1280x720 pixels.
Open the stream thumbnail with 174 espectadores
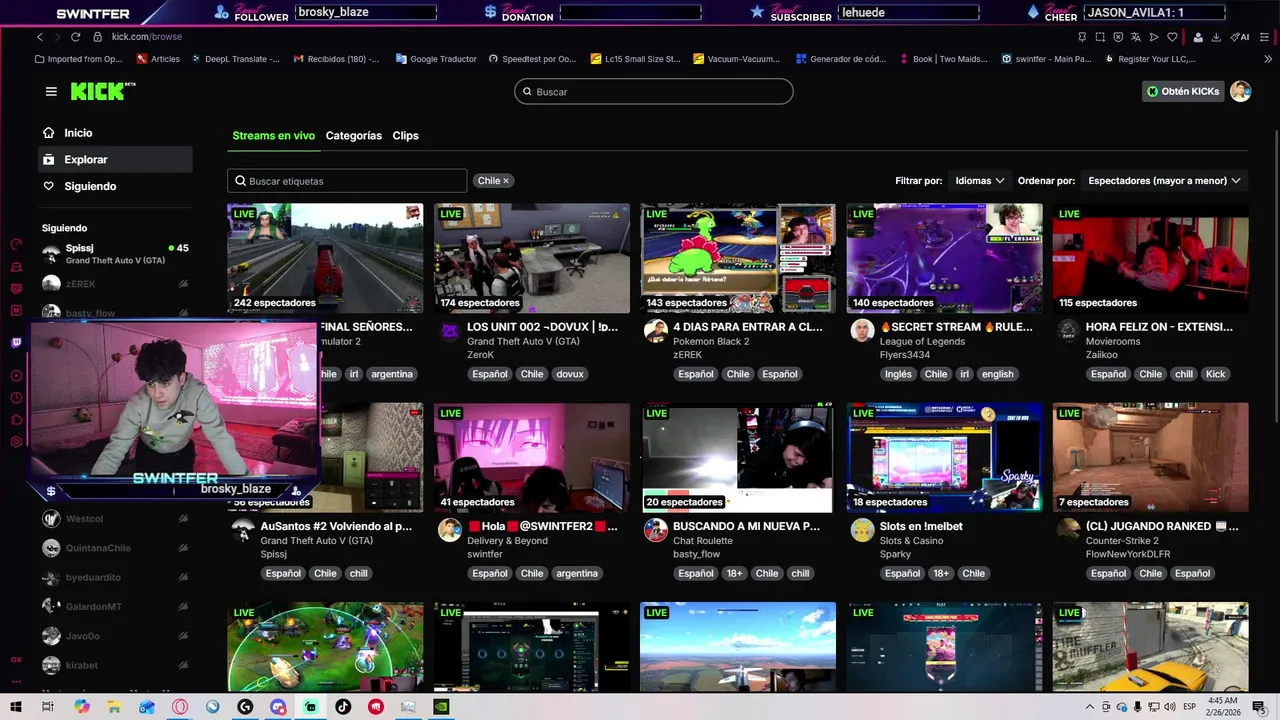(532, 259)
